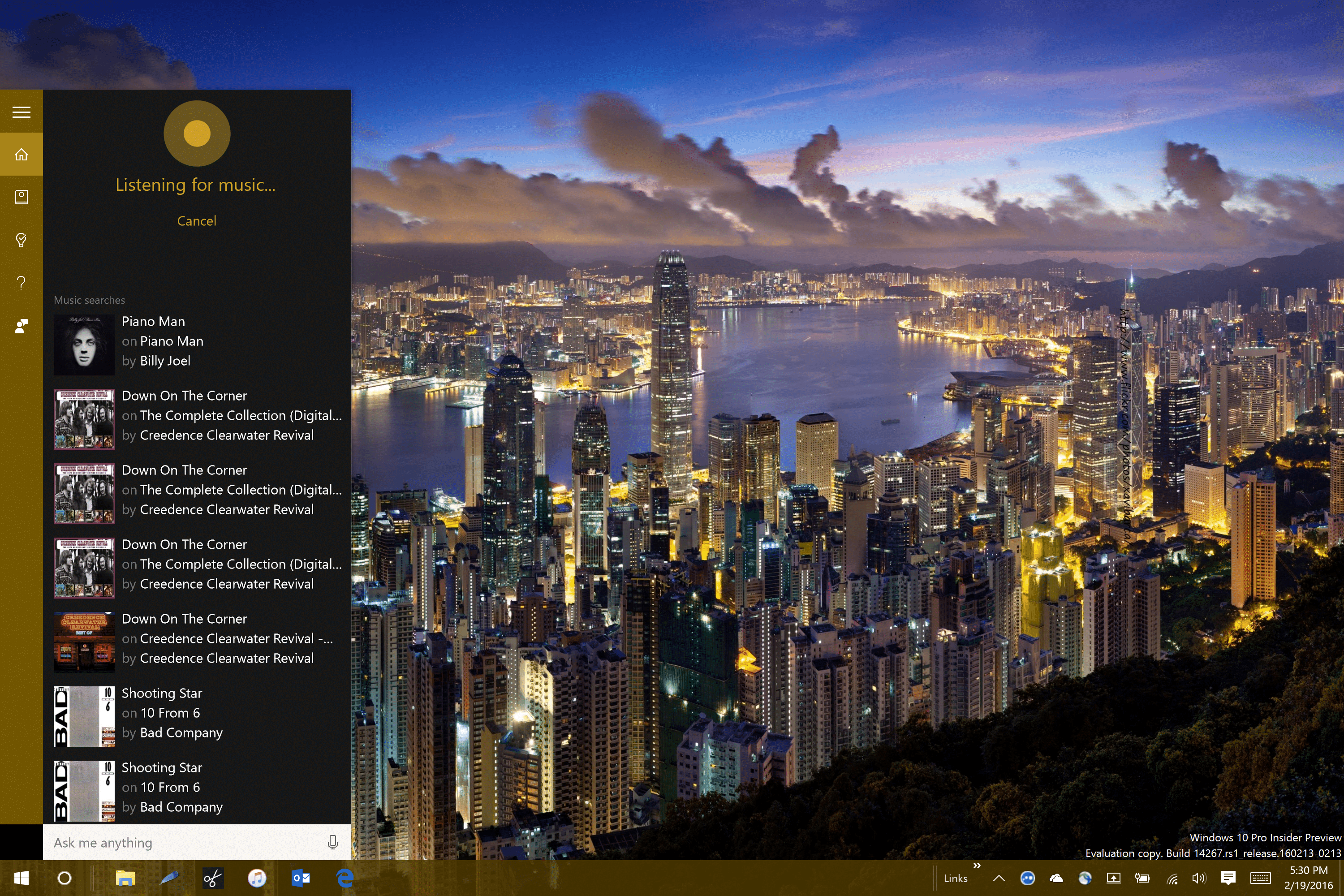
Task: Open Billy Joel Piano Man album art
Action: 84,345
